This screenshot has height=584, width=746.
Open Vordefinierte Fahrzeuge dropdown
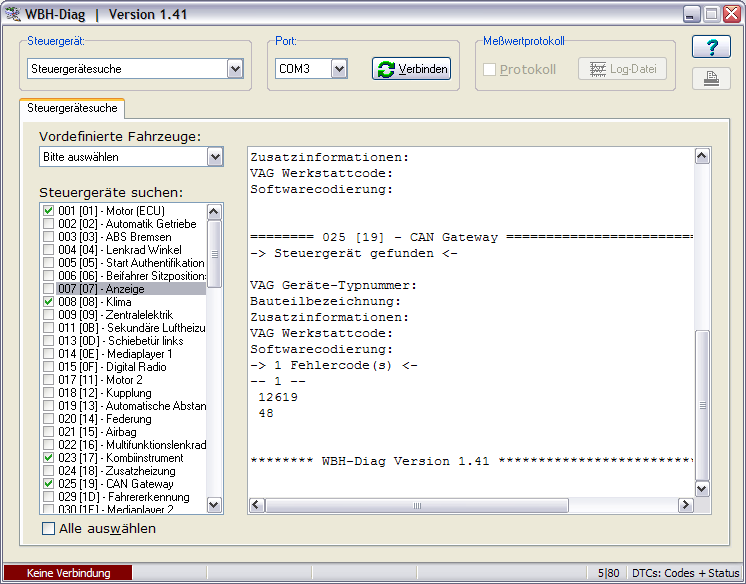[x=215, y=157]
